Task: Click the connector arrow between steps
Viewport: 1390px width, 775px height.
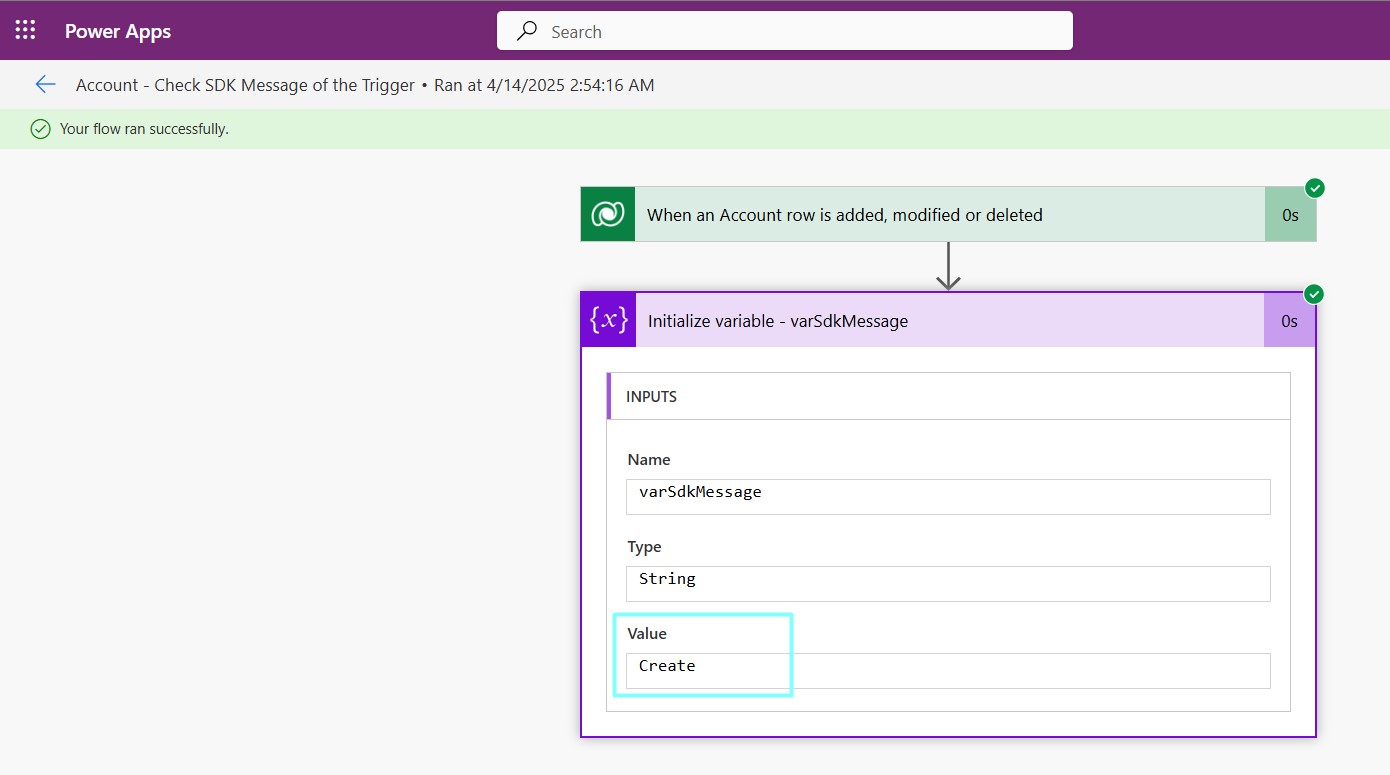Action: [948, 267]
